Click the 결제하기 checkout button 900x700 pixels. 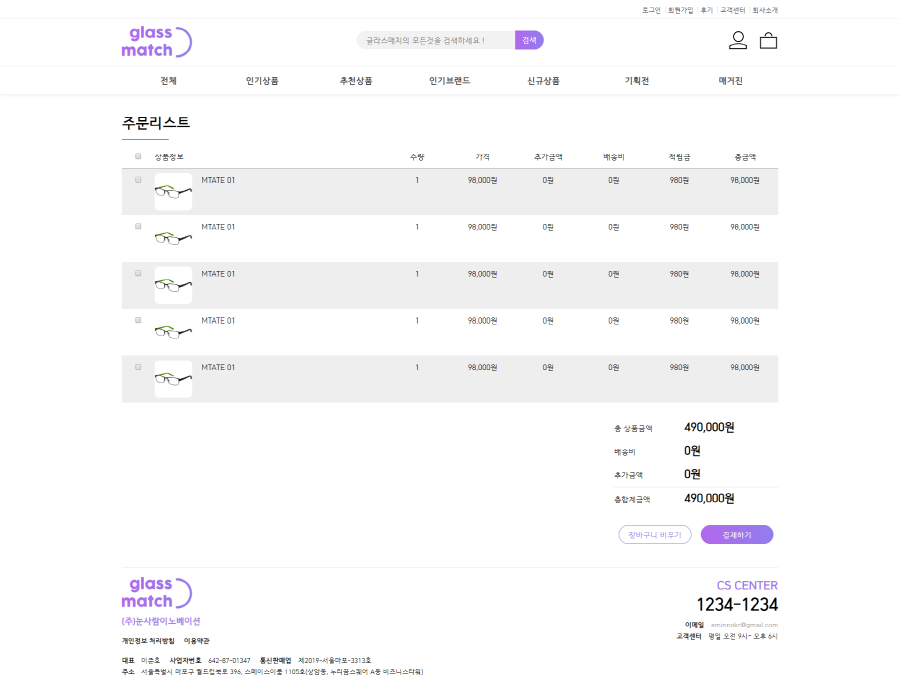[x=736, y=535]
